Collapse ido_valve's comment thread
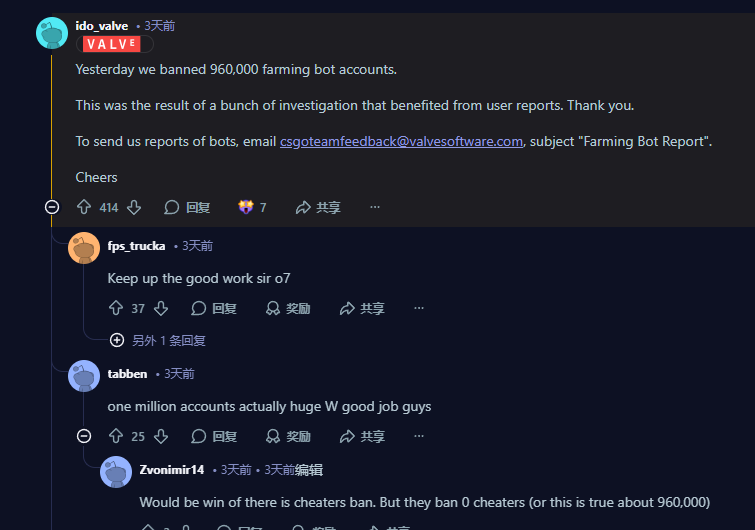This screenshot has height=530, width=755. point(52,207)
